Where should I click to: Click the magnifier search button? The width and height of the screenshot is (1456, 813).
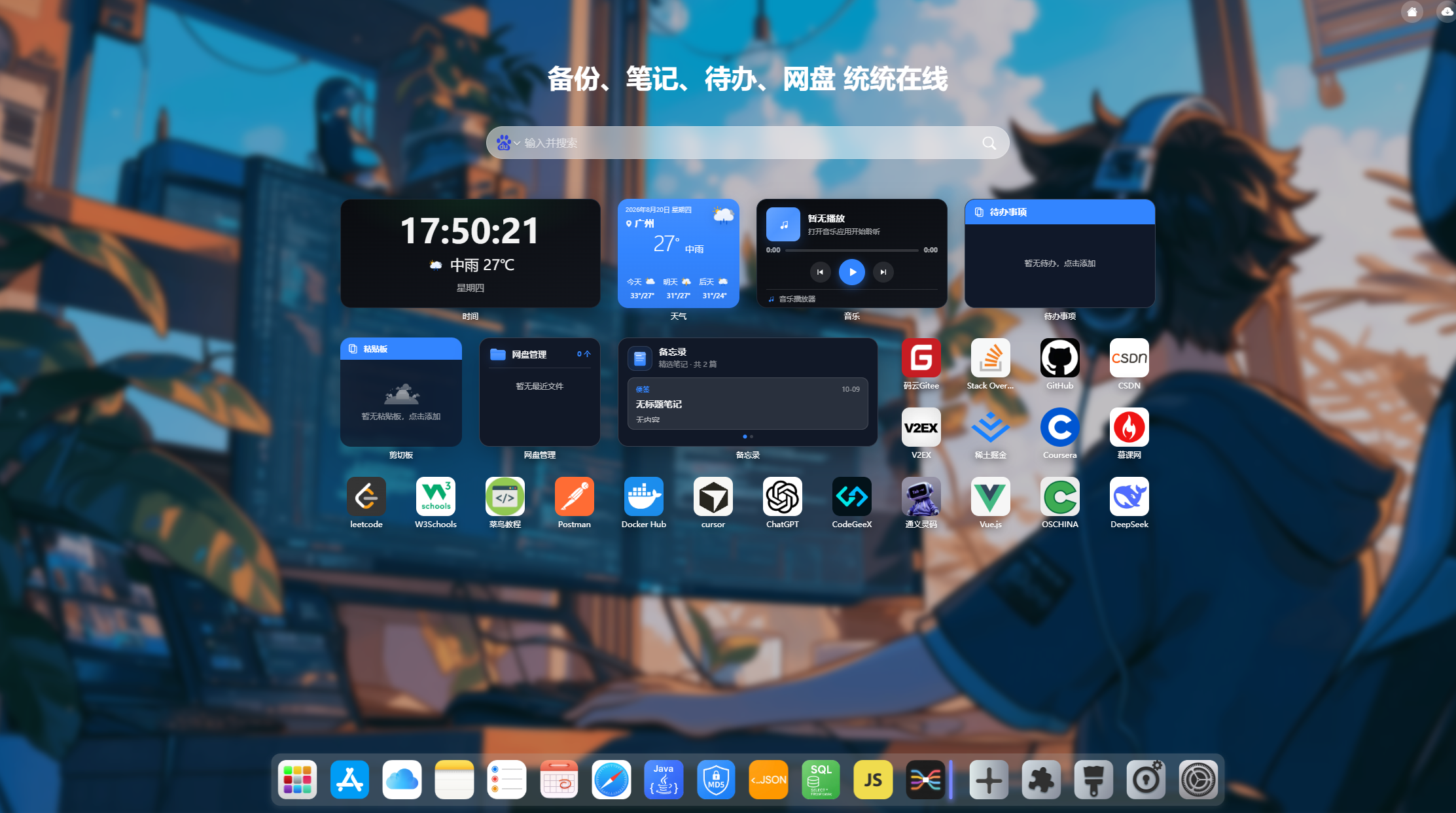click(989, 143)
